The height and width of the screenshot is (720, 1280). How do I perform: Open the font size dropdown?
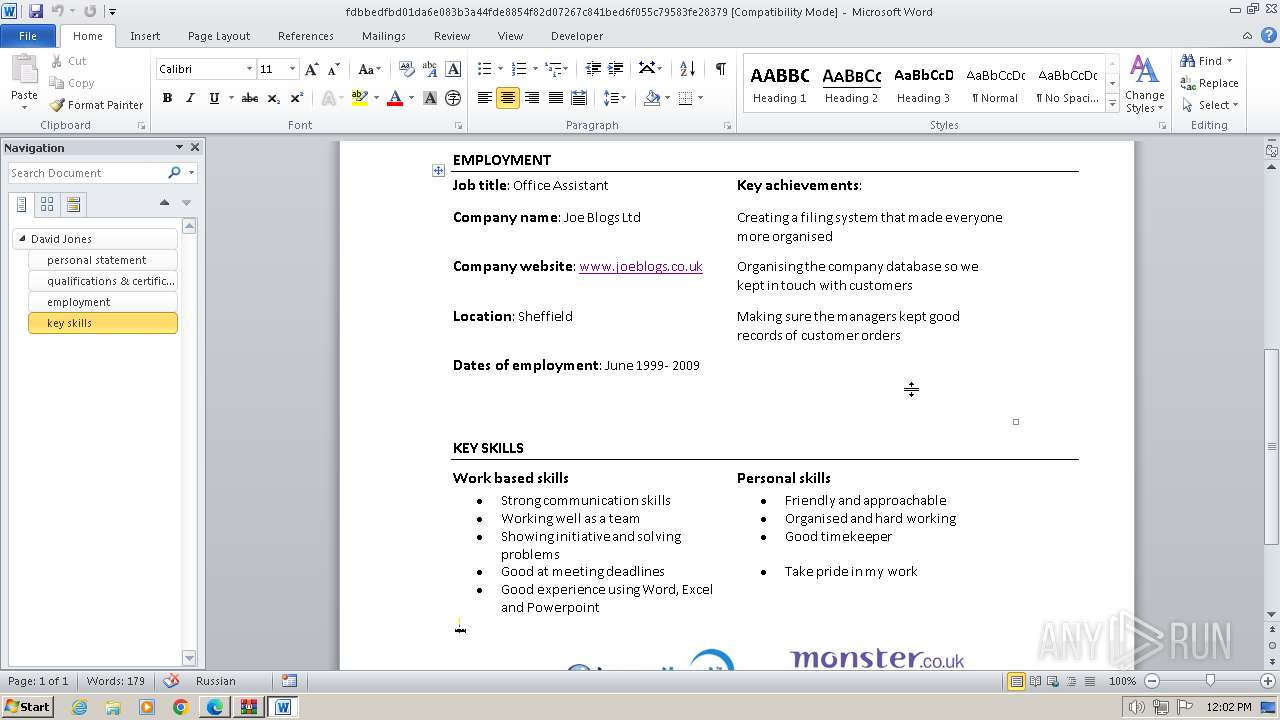coord(293,69)
